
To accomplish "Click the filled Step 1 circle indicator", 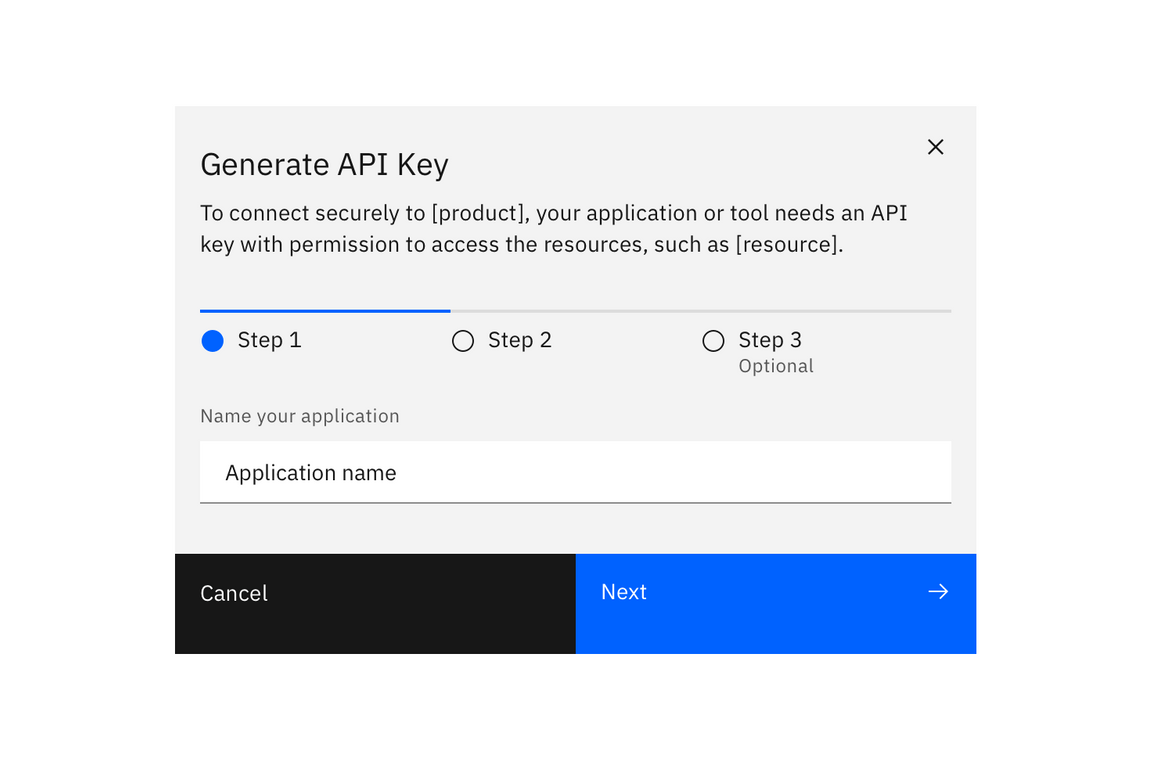I will click(212, 340).
